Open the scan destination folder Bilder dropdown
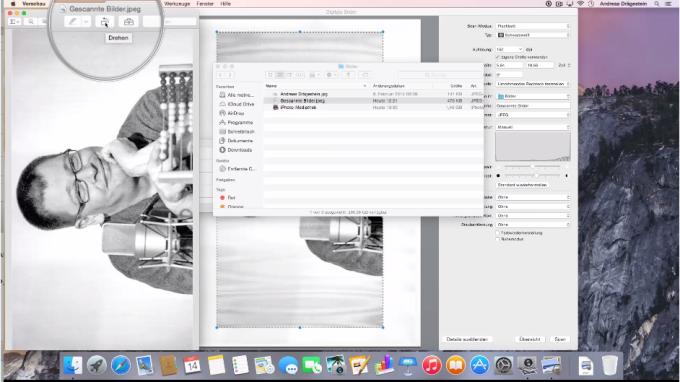 532,96
